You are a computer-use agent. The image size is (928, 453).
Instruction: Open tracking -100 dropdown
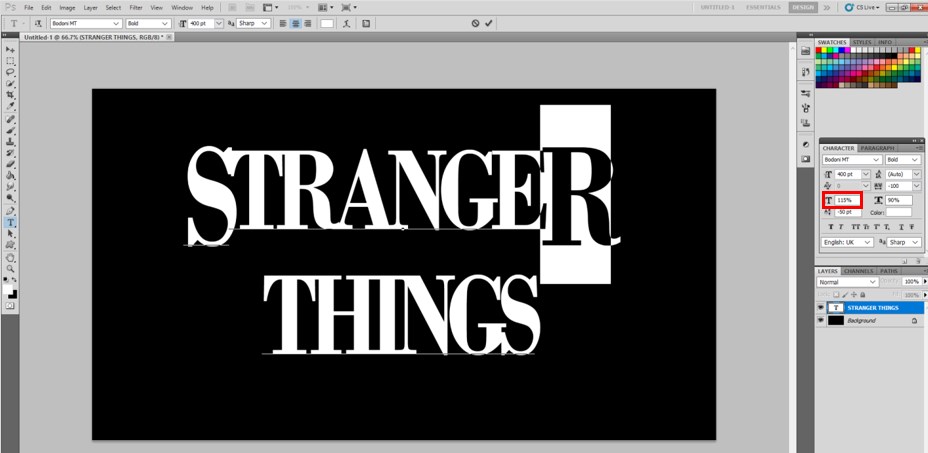point(916,186)
